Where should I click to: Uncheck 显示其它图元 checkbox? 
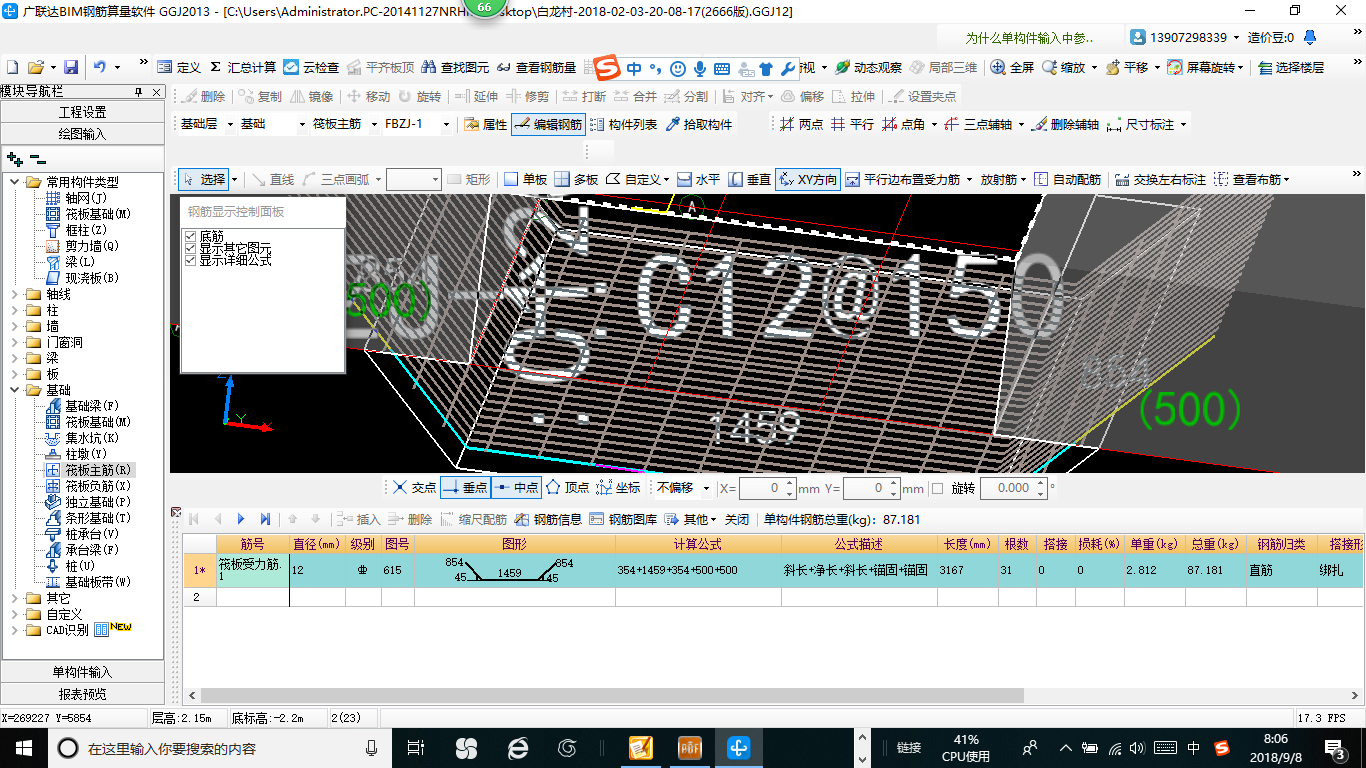pos(190,248)
